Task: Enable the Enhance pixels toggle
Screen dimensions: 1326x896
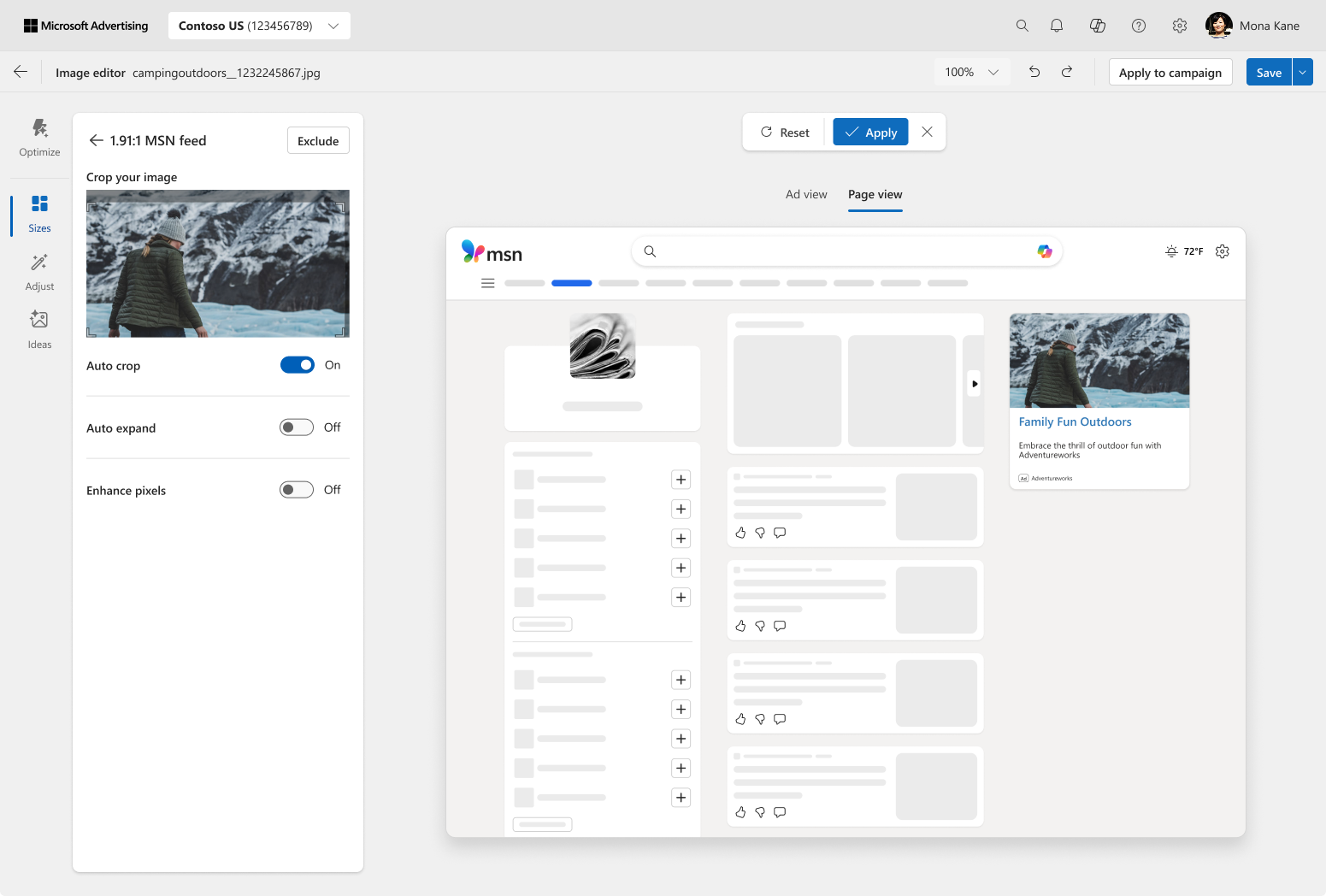Action: point(297,490)
